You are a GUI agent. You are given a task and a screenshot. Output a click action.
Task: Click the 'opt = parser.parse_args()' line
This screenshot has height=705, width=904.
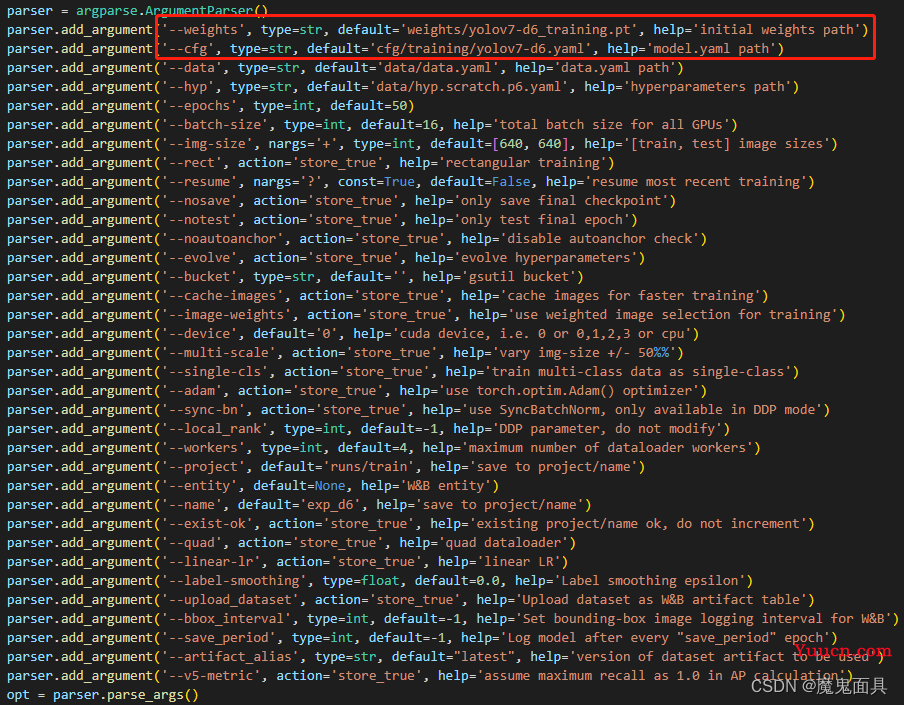(103, 696)
